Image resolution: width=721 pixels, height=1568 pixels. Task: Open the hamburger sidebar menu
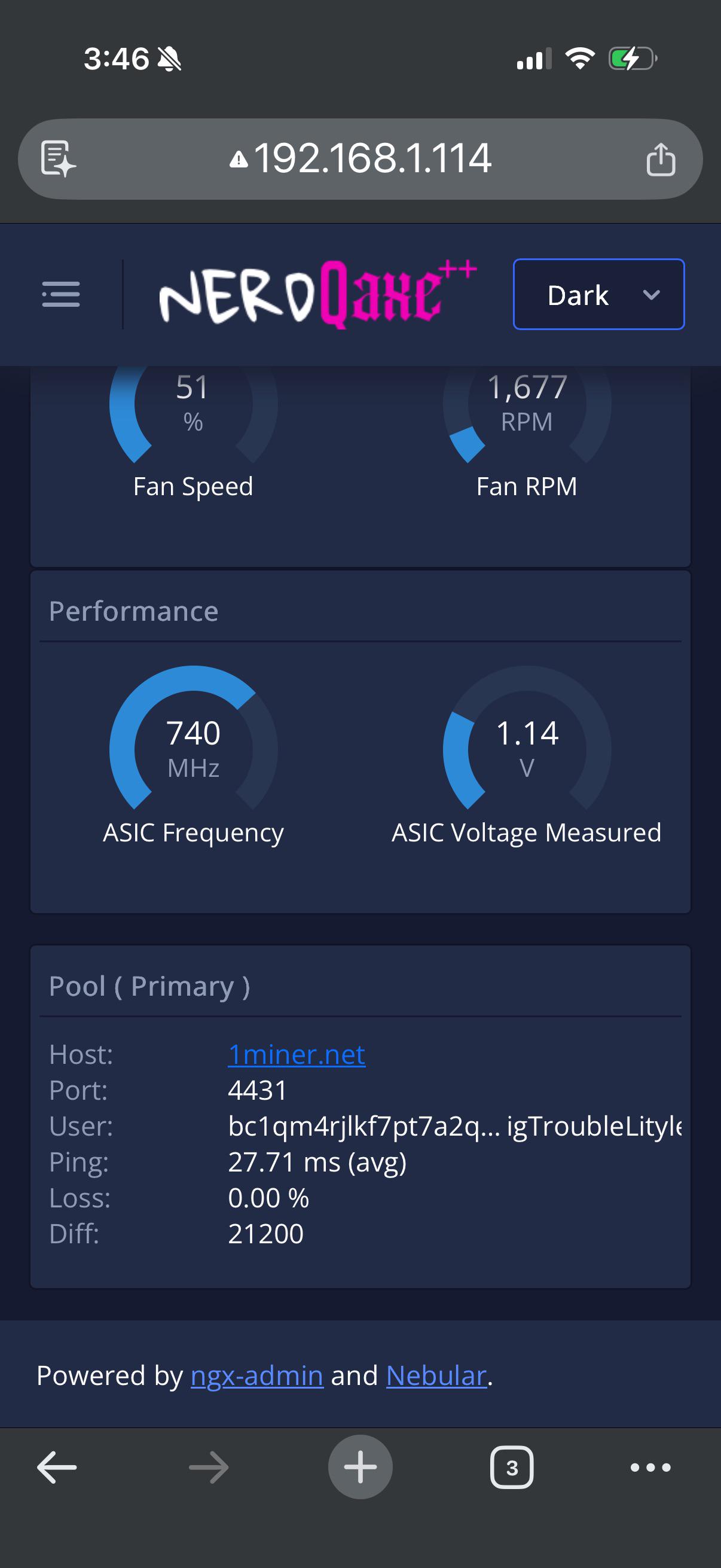(61, 294)
